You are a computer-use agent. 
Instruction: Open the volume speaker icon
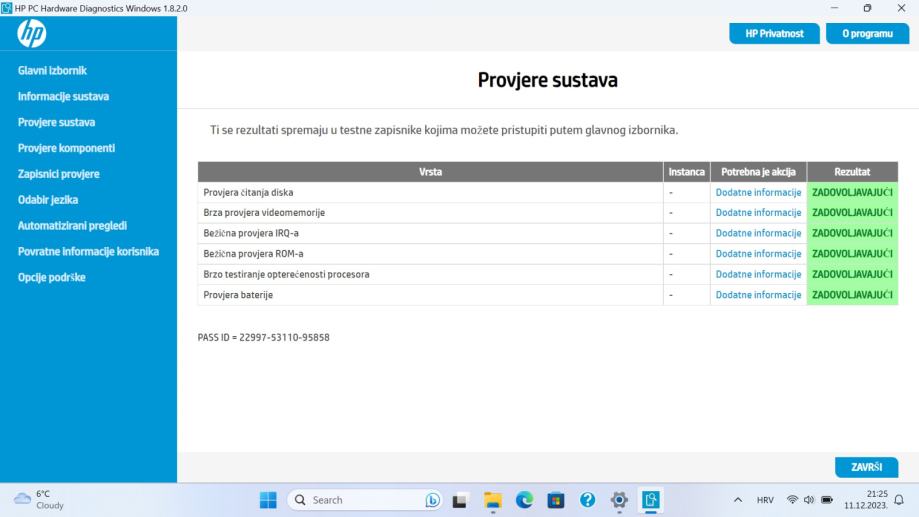809,500
